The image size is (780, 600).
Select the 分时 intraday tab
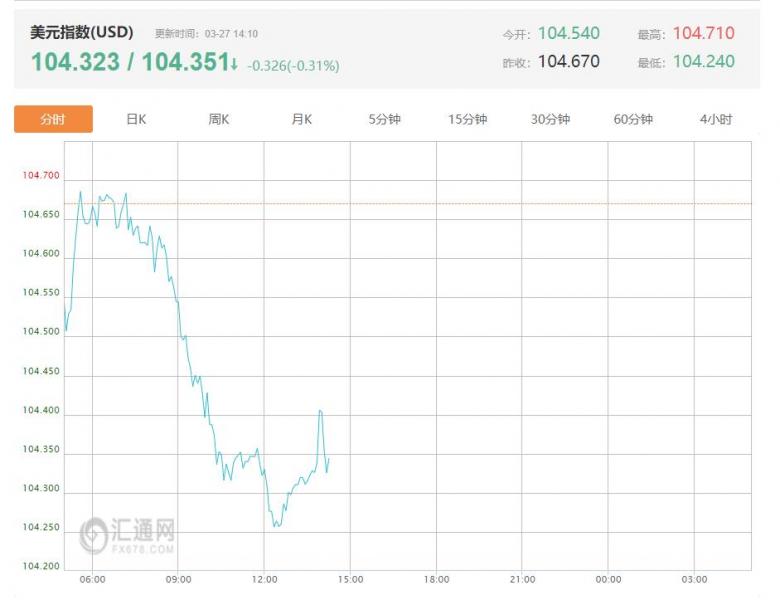53,119
